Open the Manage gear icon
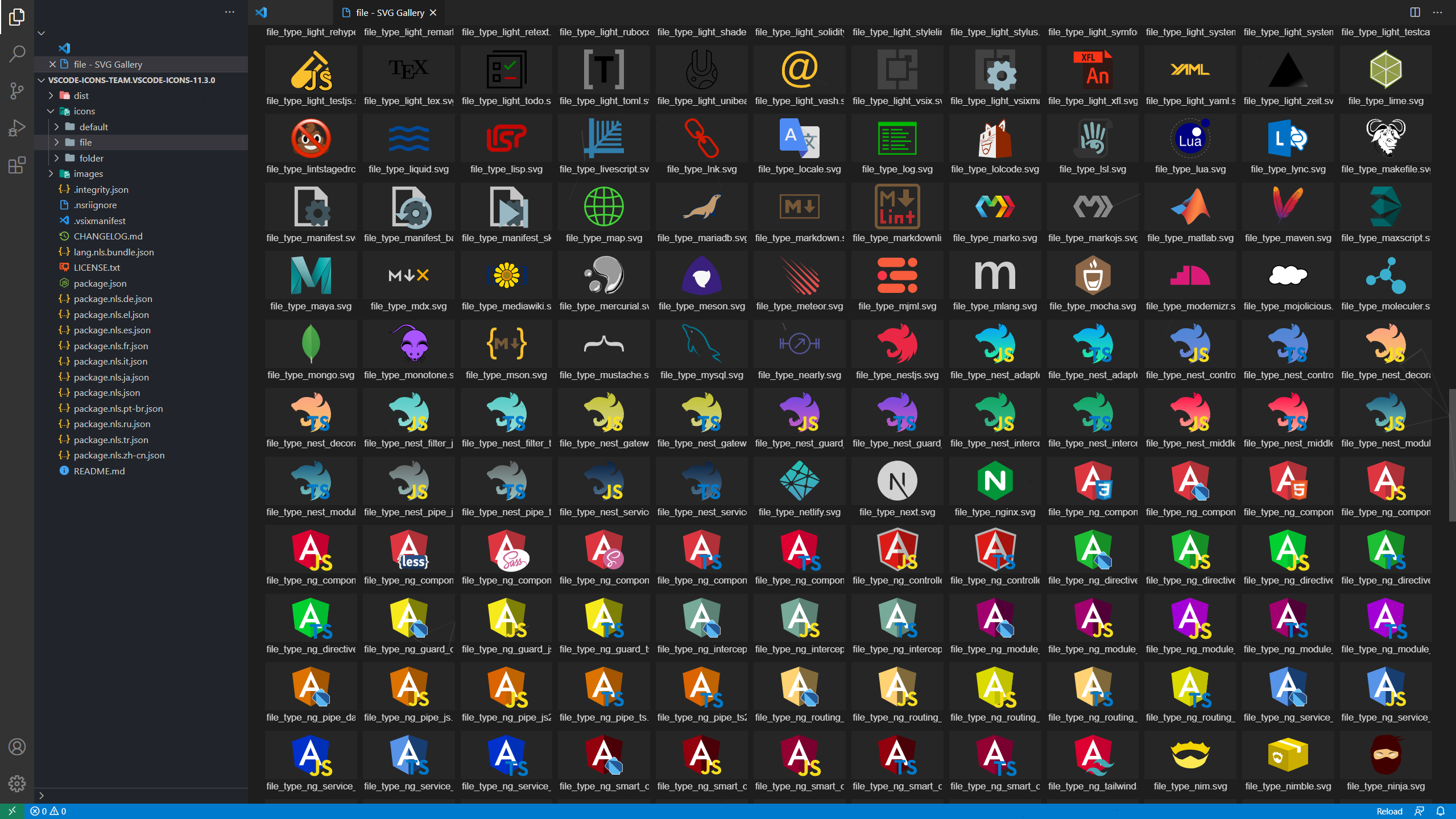1456x819 pixels. 17,784
